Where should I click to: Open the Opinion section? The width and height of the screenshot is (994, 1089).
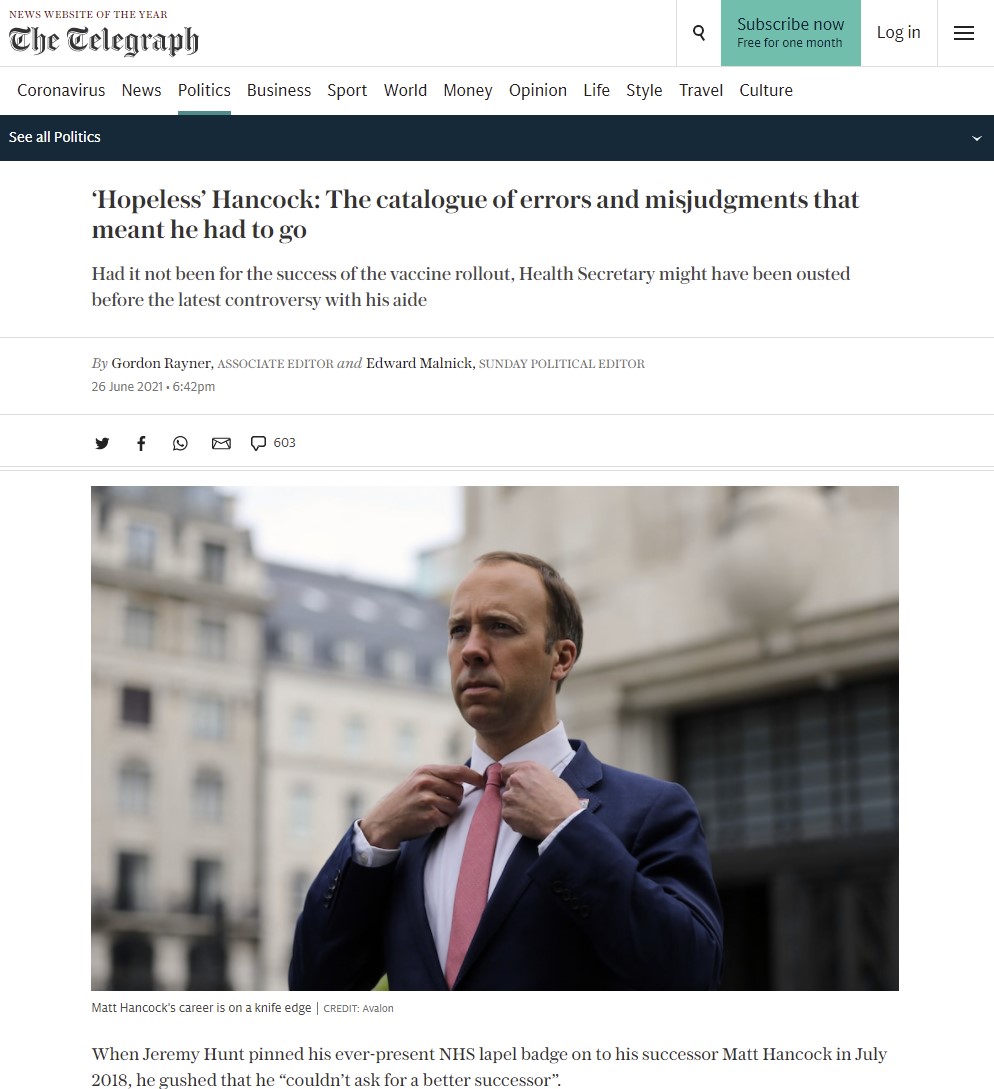[538, 90]
